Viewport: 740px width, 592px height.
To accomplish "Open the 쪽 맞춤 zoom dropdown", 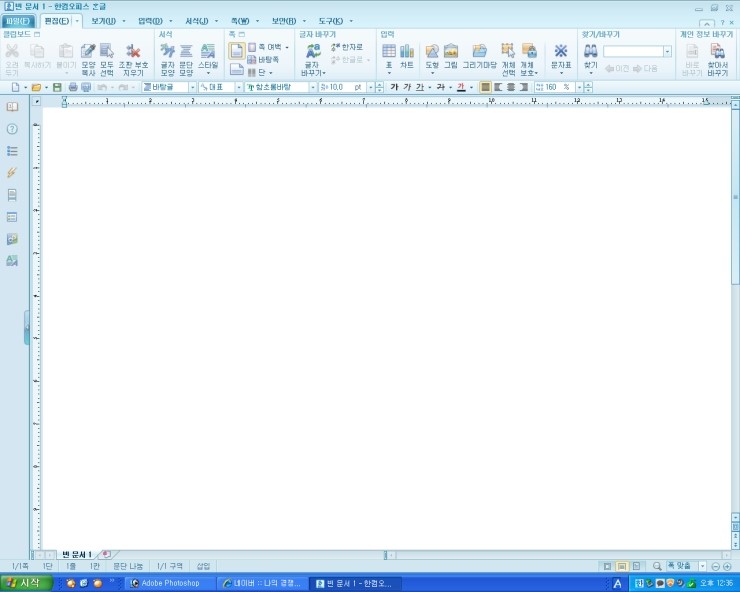I will coord(702,566).
